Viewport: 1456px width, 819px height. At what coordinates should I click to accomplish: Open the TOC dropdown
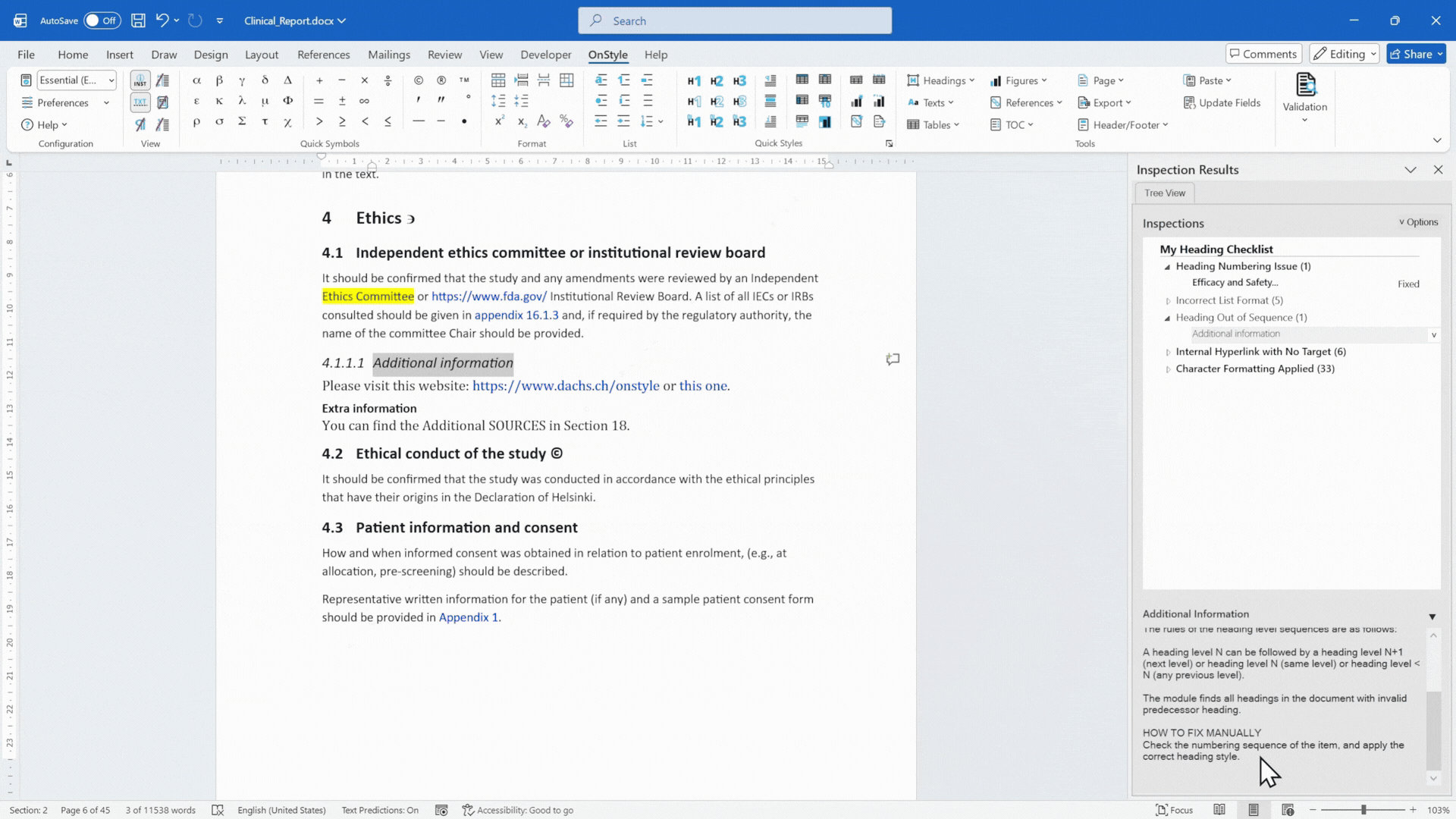(x=1012, y=124)
